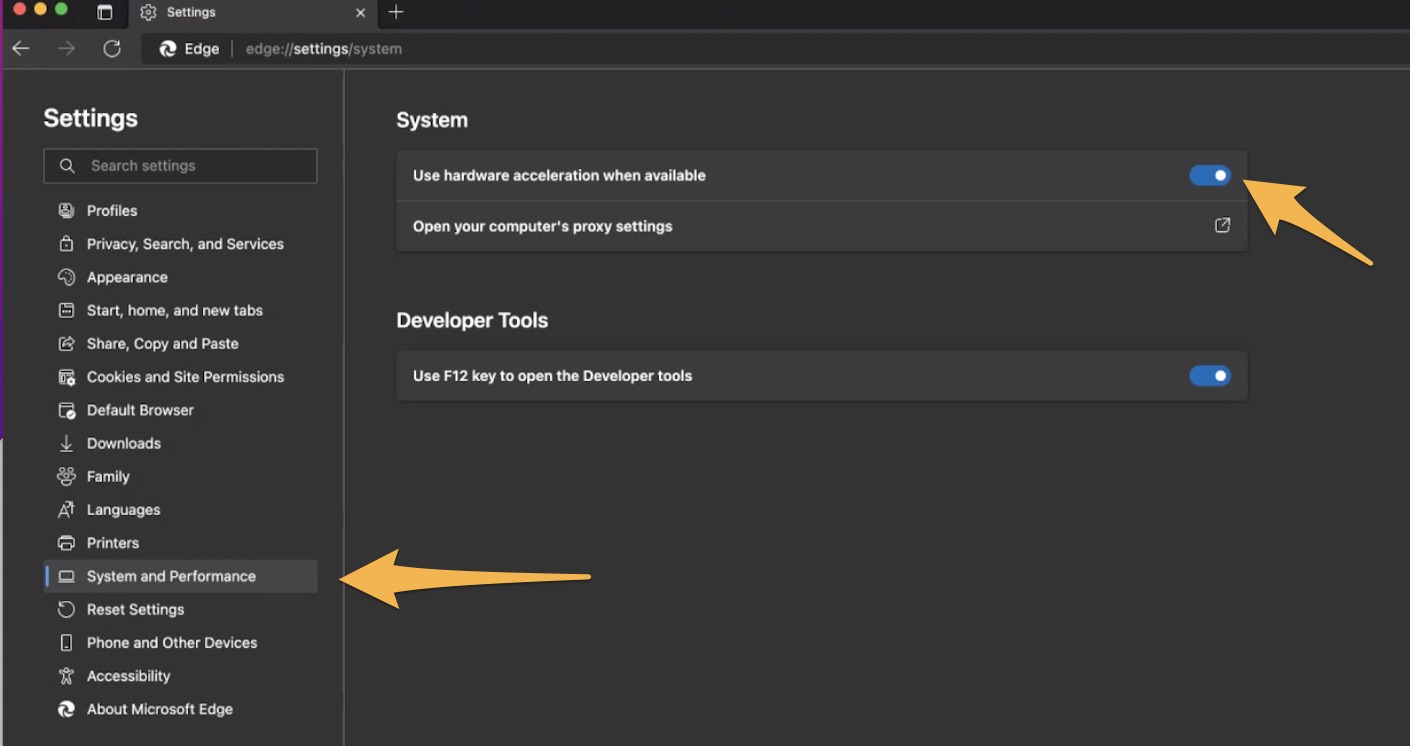Open Phone and Other Devices settings

(x=181, y=643)
